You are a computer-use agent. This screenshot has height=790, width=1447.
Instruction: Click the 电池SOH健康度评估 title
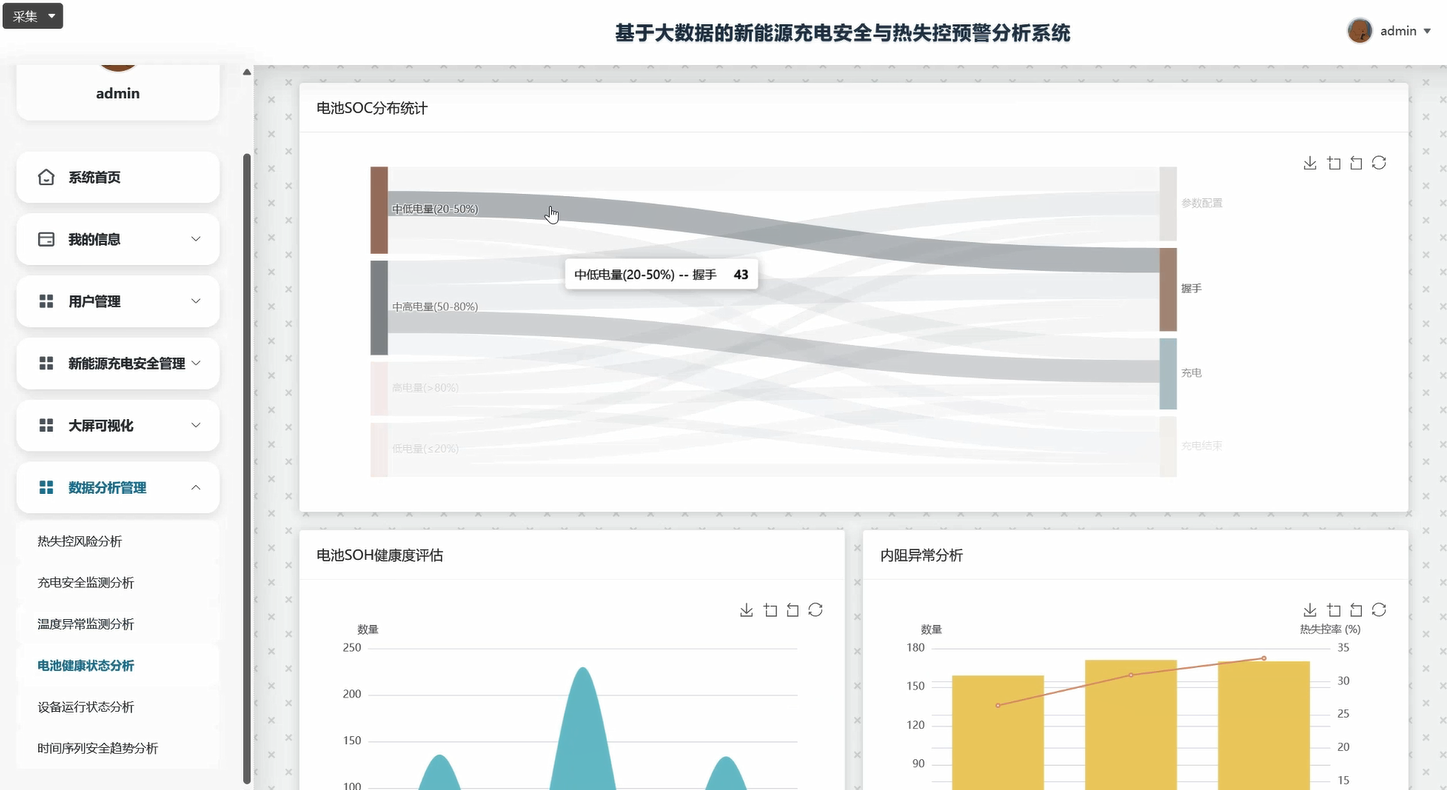click(380, 555)
